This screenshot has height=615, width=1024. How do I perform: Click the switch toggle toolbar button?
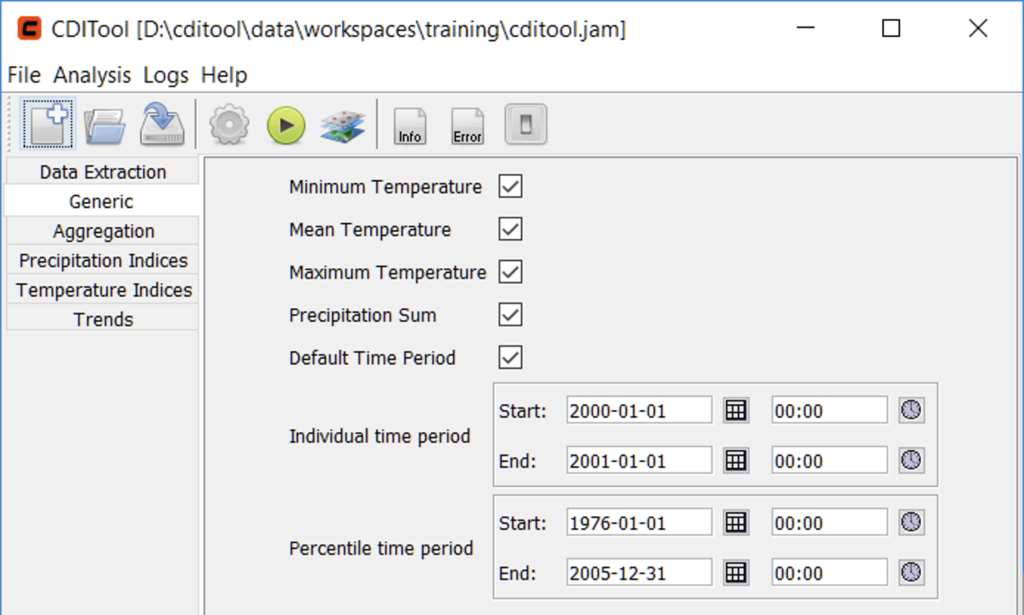point(525,126)
